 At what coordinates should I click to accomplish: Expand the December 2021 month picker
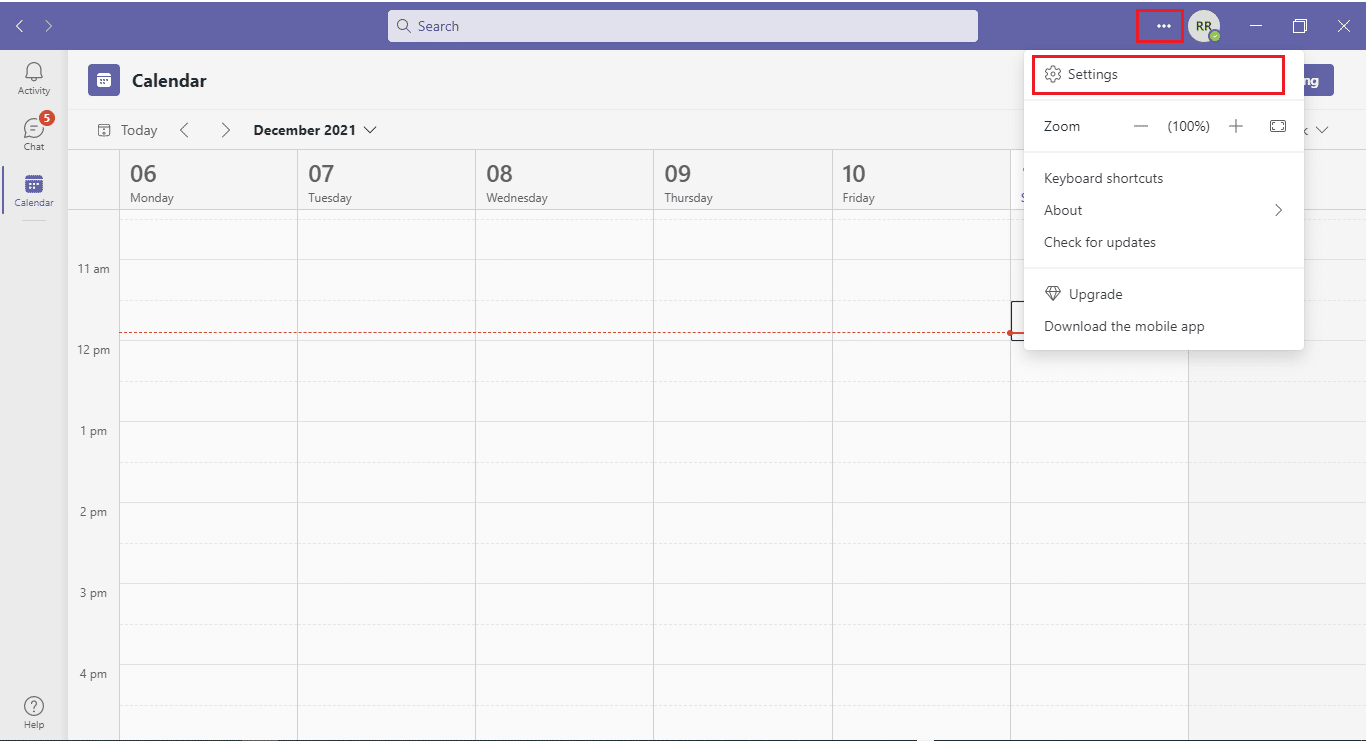pyautogui.click(x=315, y=130)
